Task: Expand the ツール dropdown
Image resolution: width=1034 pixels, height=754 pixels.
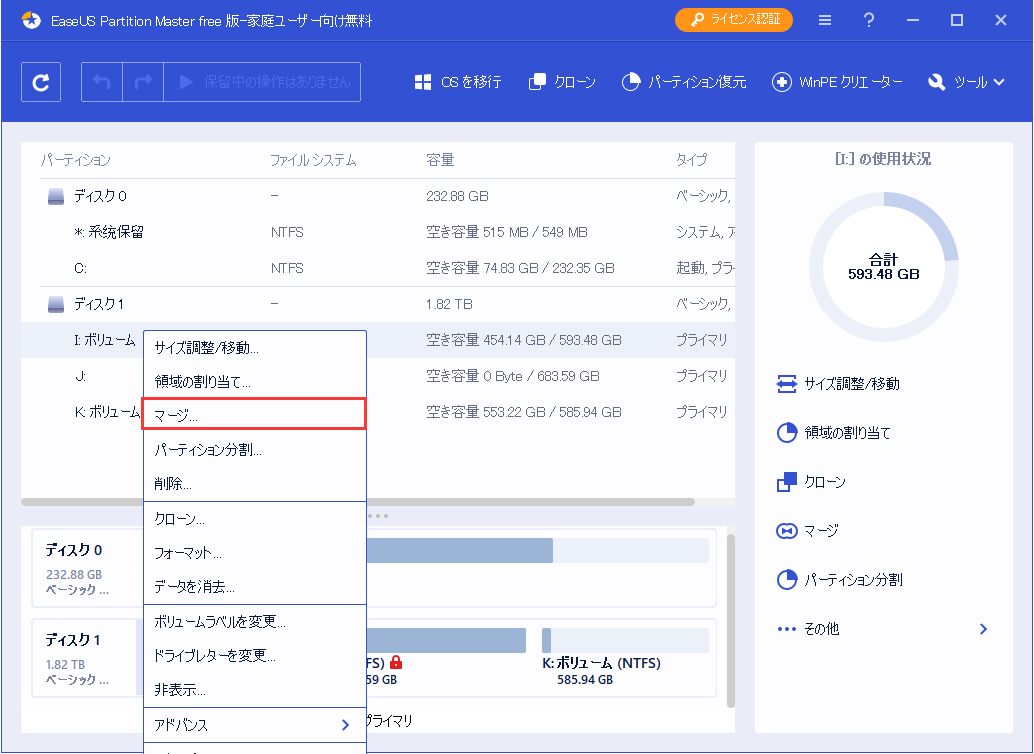Action: coord(966,82)
